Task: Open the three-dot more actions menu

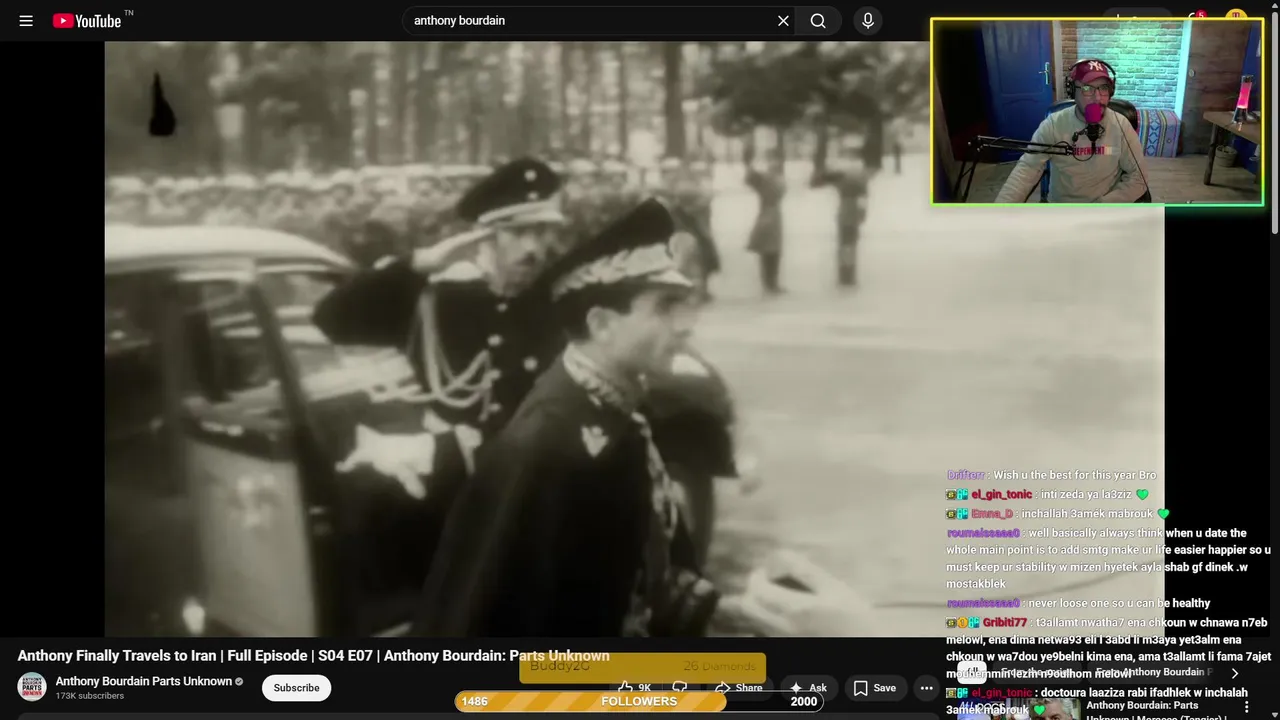Action: coord(926,688)
